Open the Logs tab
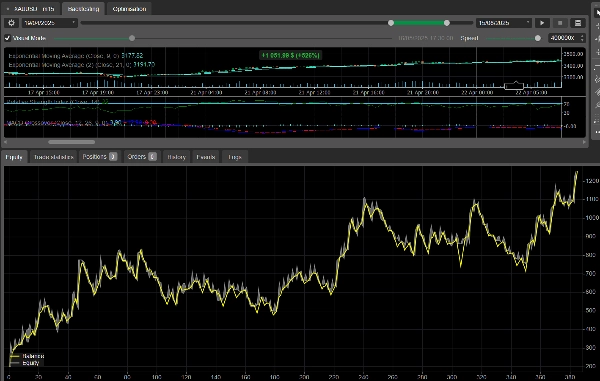 (235, 157)
